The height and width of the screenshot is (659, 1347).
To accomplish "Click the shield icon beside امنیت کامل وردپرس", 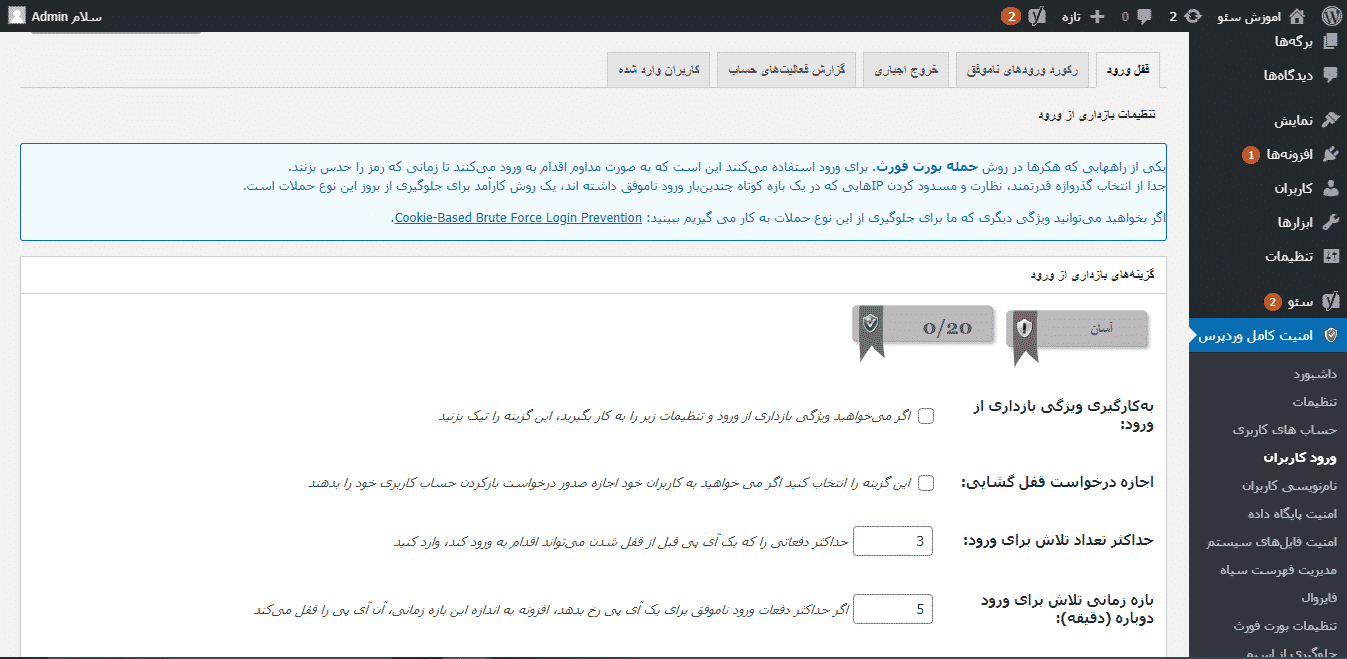I will pyautogui.click(x=1330, y=335).
